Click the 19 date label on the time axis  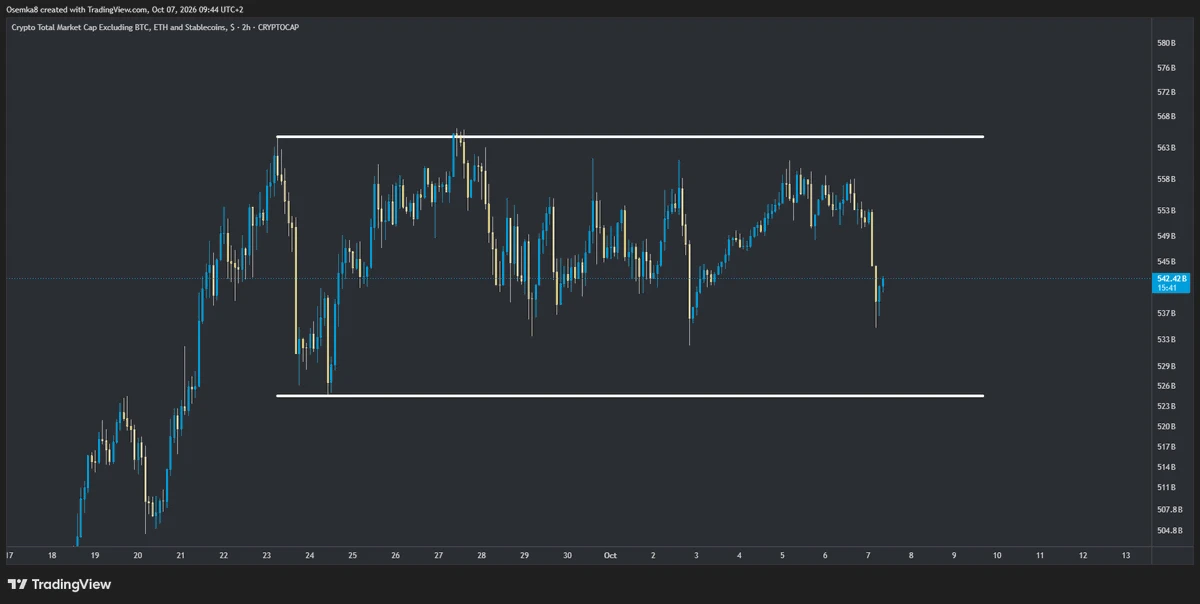pyautogui.click(x=94, y=555)
